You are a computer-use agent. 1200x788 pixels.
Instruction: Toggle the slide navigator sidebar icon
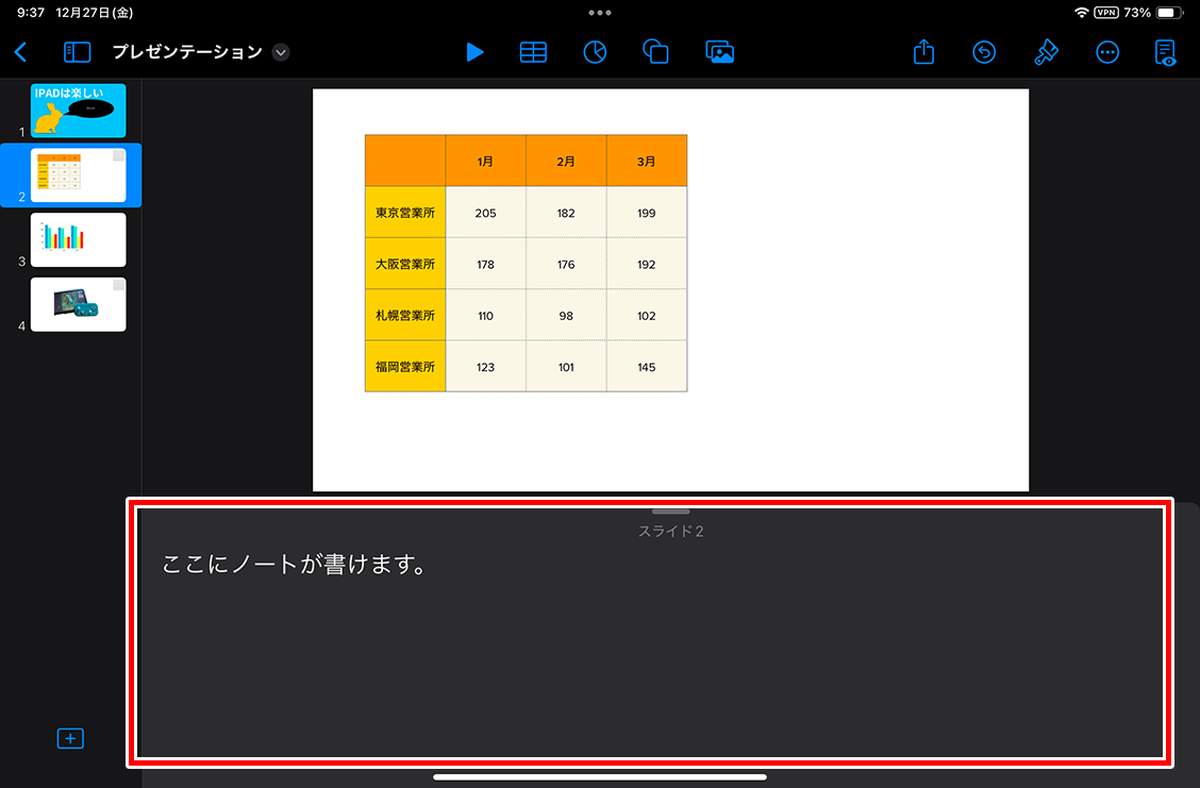pyautogui.click(x=77, y=52)
